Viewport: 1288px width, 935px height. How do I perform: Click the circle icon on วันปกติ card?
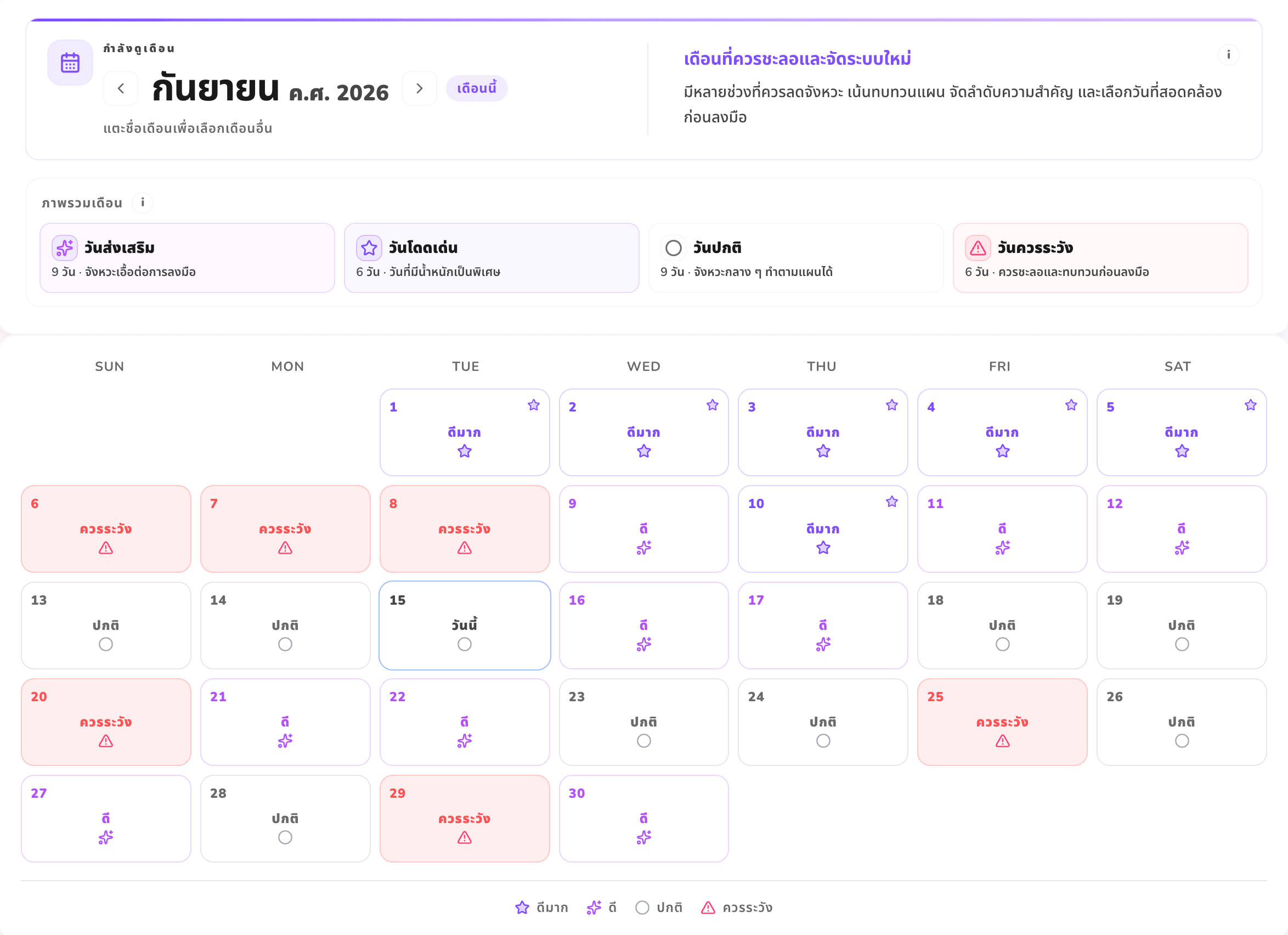coord(674,247)
